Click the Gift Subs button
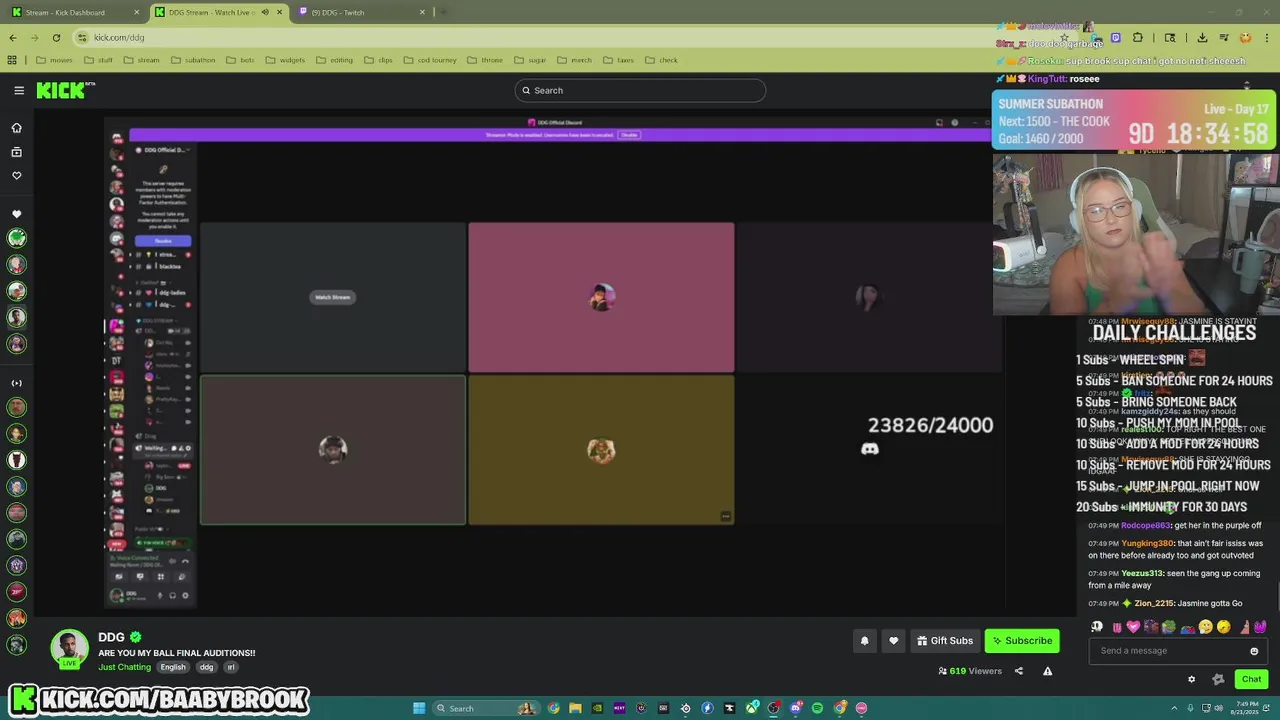 [945, 641]
